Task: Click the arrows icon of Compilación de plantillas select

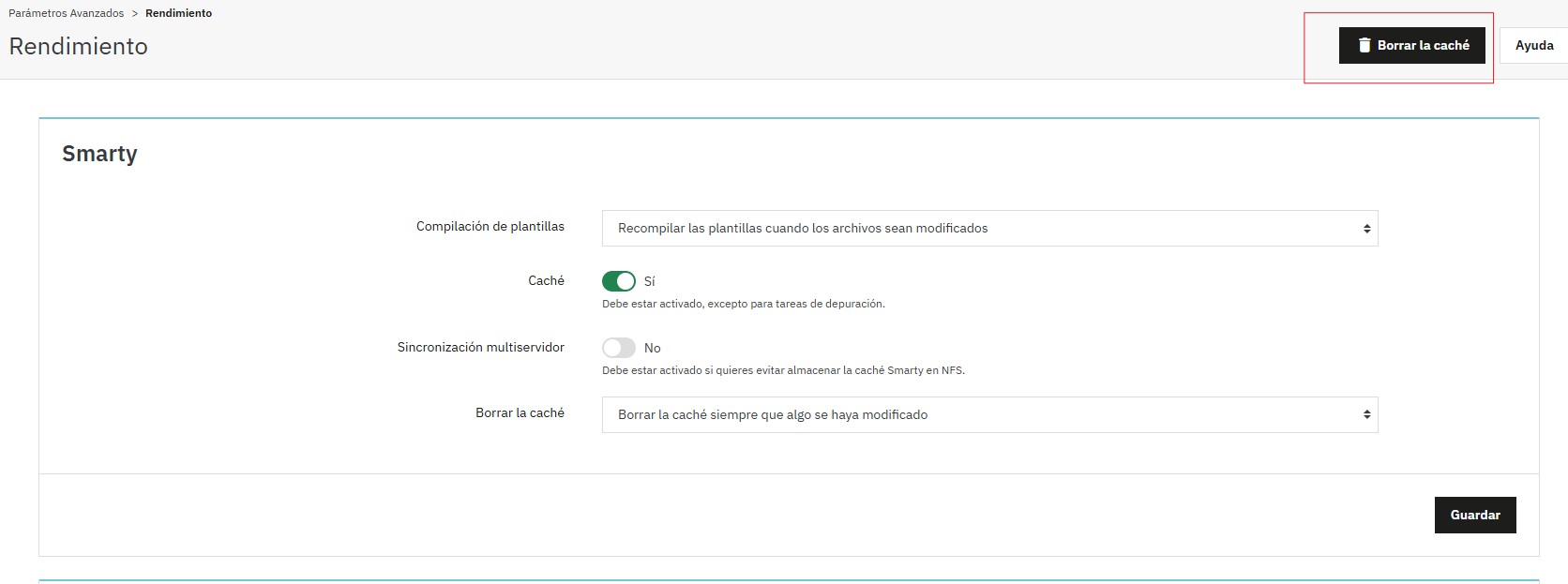Action: (1366, 229)
